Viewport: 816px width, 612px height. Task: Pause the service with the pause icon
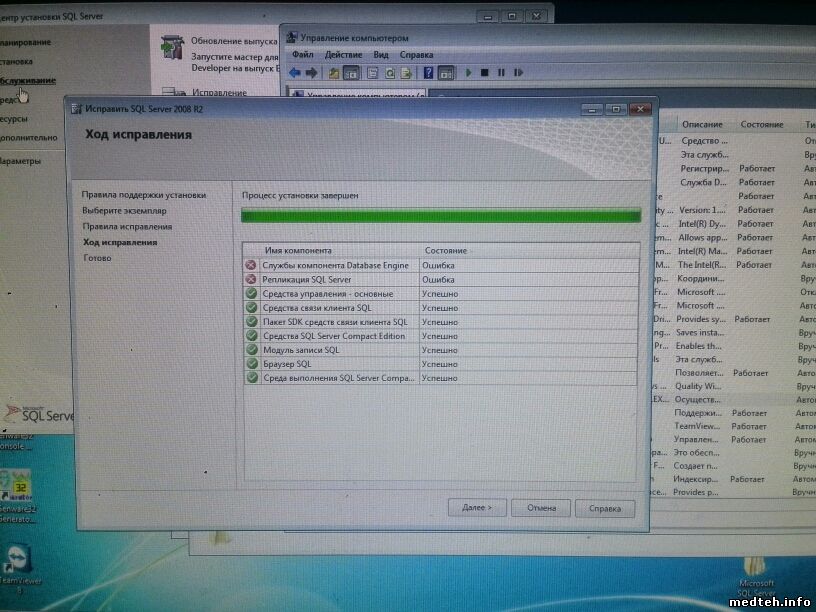point(501,73)
